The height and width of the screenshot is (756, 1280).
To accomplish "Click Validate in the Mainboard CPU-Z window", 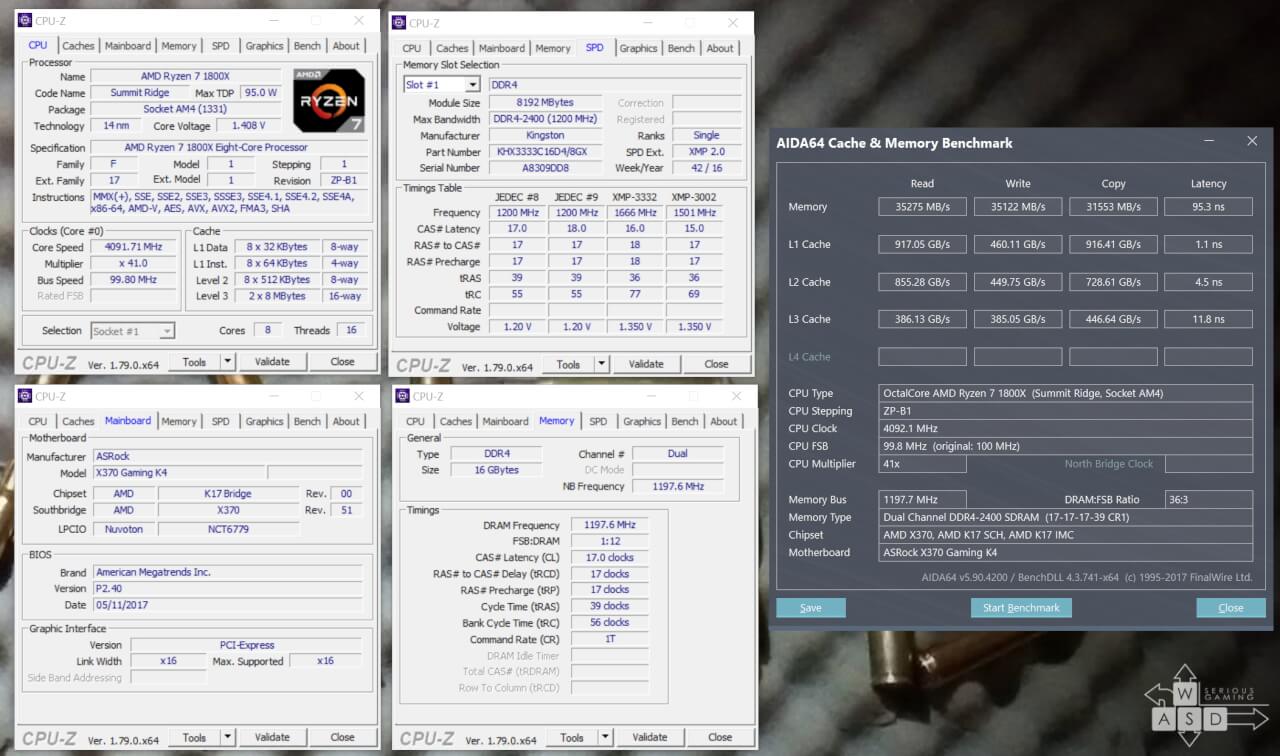I will click(272, 738).
